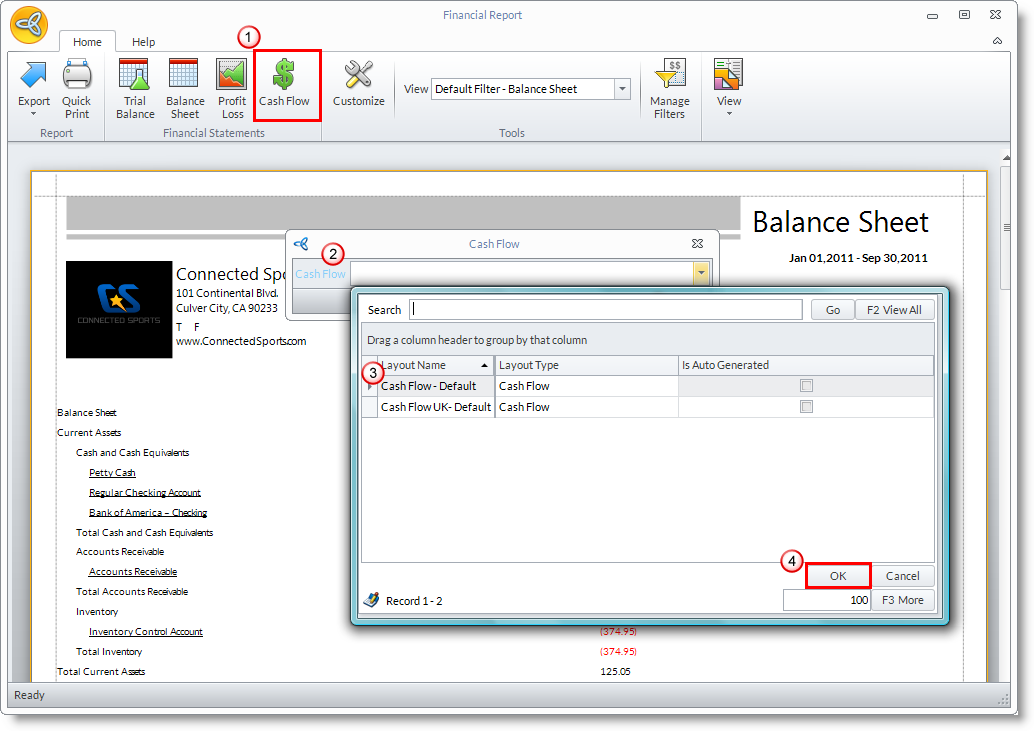Screen dimensions: 1034x731
Task: Switch to the Home ribbon tab
Action: pyautogui.click(x=87, y=42)
